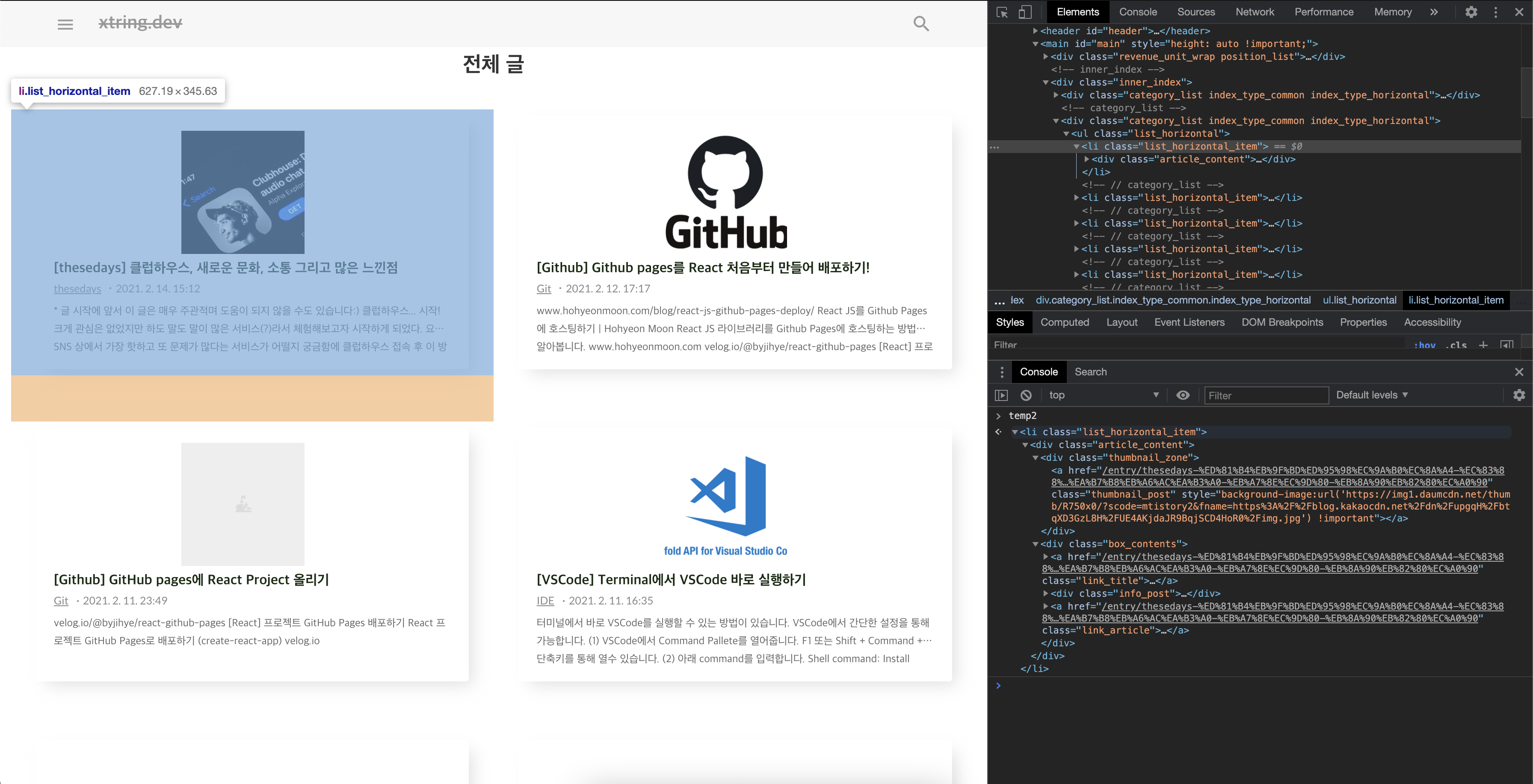Open console settings gear icon
This screenshot has width=1533, height=784.
[x=1519, y=395]
